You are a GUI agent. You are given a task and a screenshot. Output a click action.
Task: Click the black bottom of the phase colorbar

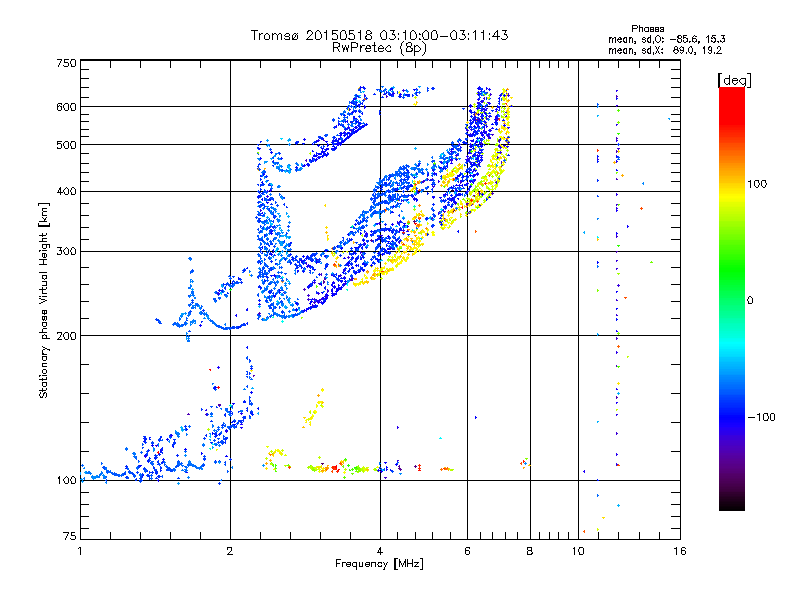click(732, 503)
